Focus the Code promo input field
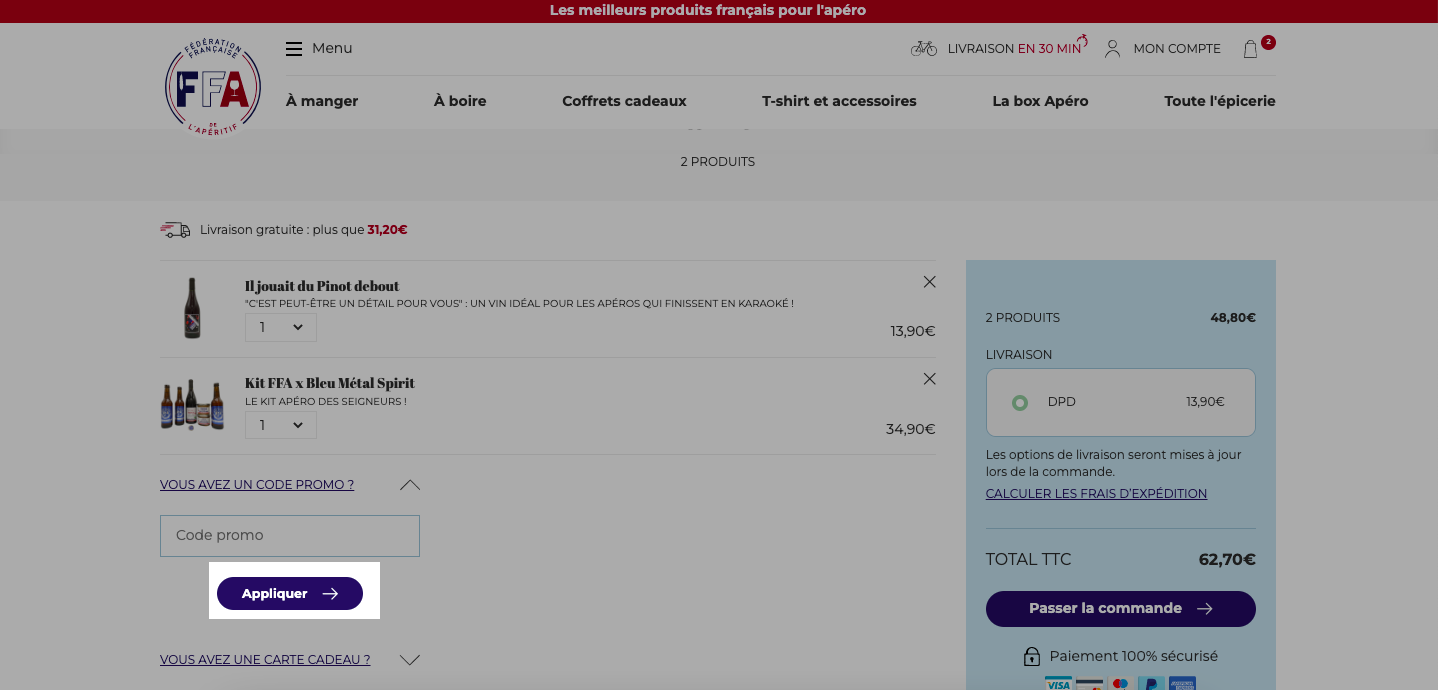 click(290, 536)
